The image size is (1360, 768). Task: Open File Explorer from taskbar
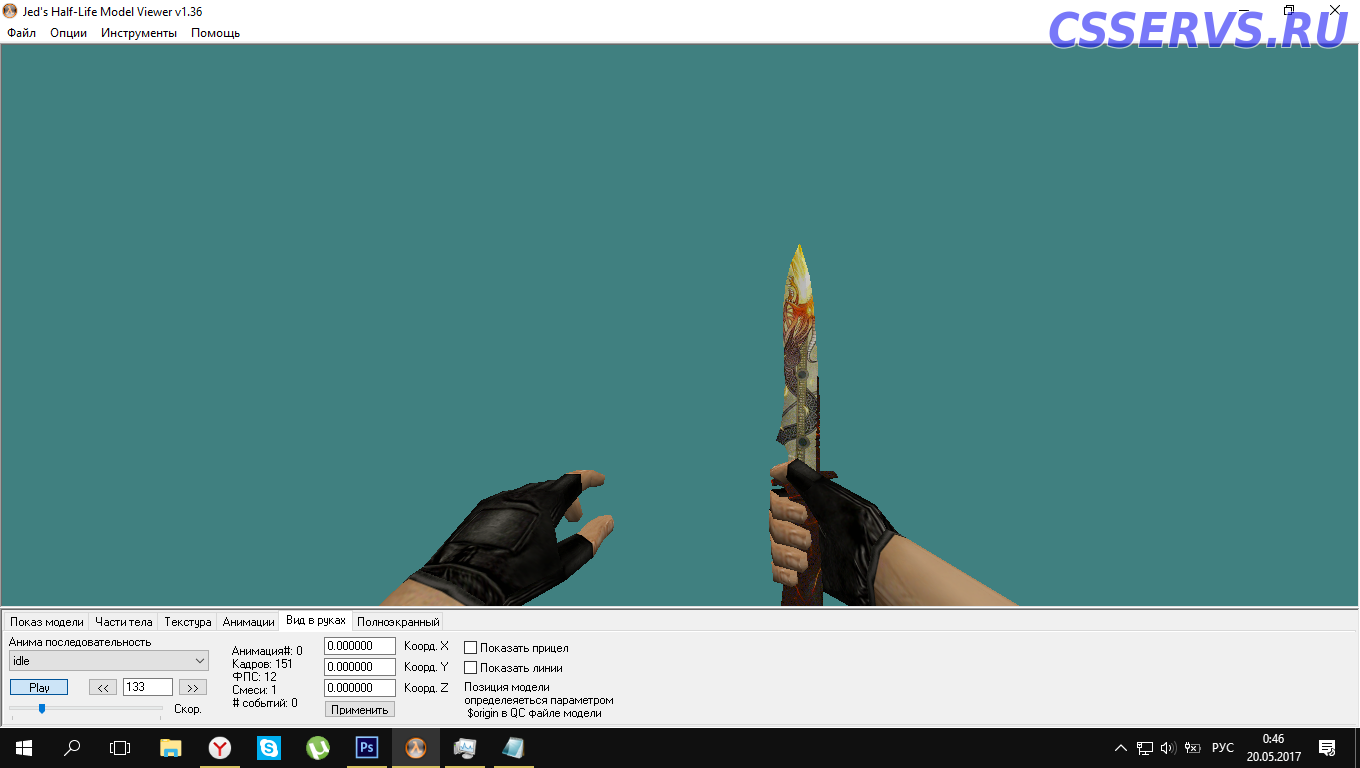pos(171,747)
